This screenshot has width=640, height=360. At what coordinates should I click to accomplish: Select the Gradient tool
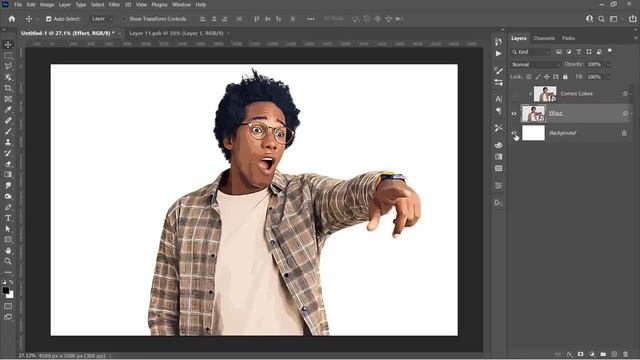click(x=8, y=175)
